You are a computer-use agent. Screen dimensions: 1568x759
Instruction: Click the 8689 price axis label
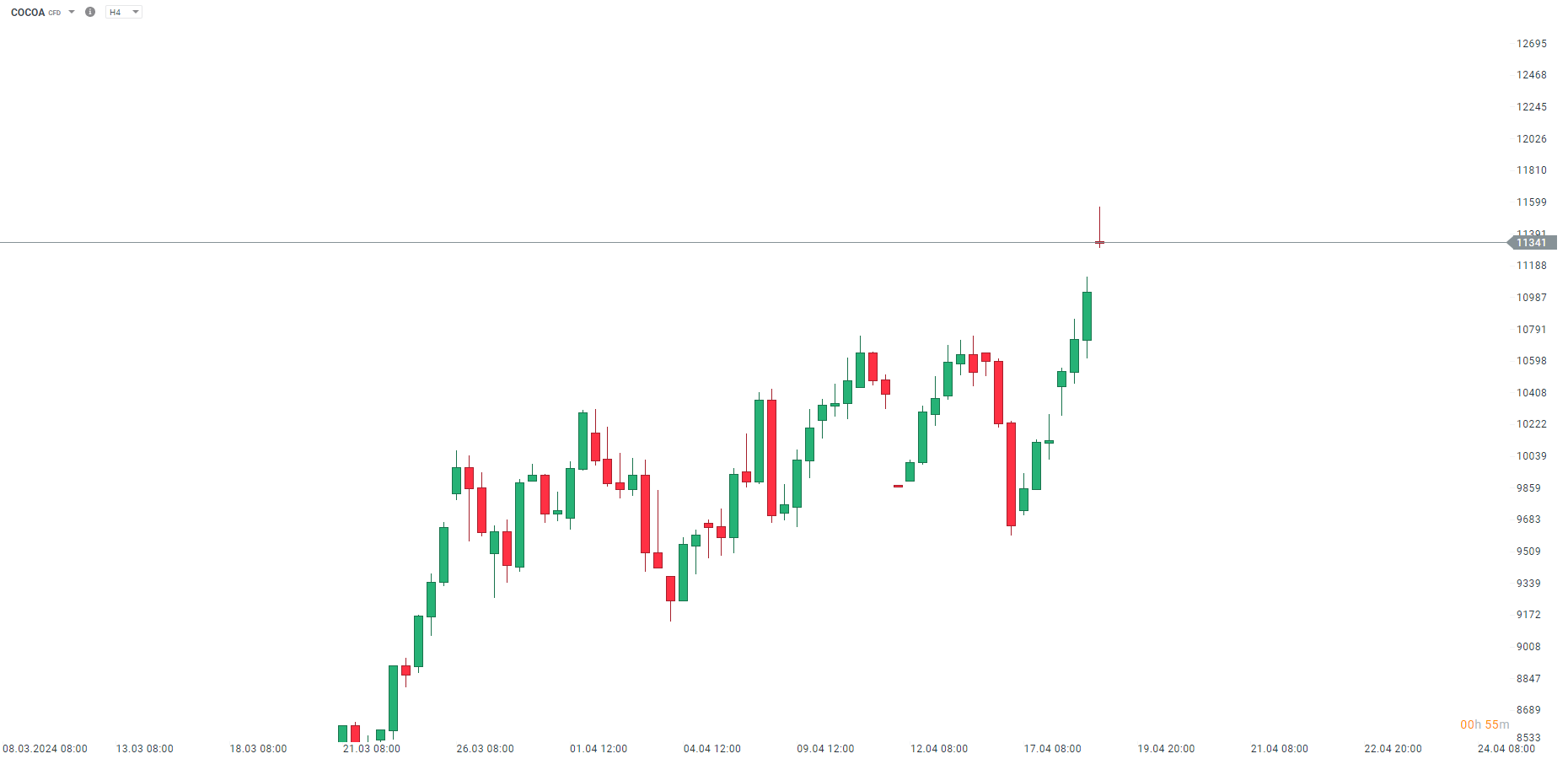pyautogui.click(x=1528, y=710)
